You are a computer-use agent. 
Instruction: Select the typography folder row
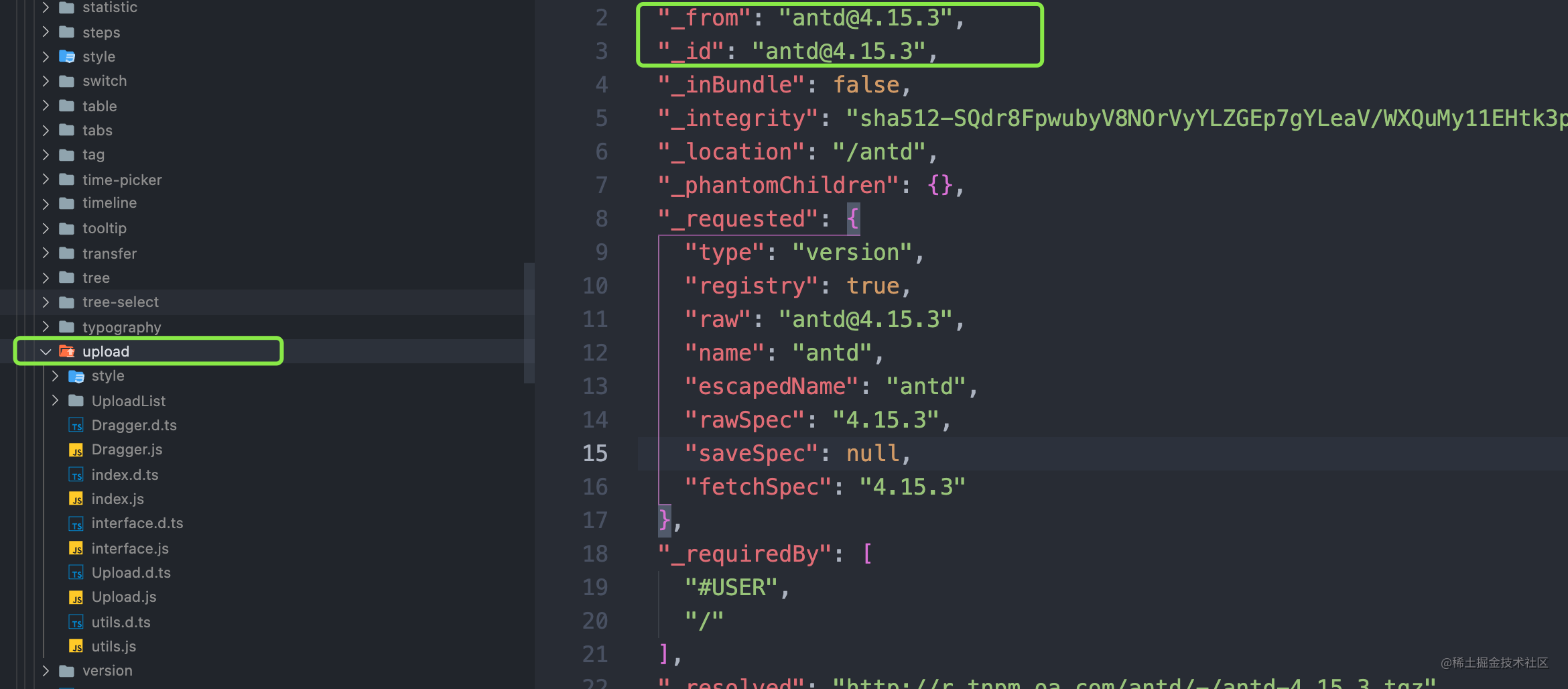click(268, 327)
